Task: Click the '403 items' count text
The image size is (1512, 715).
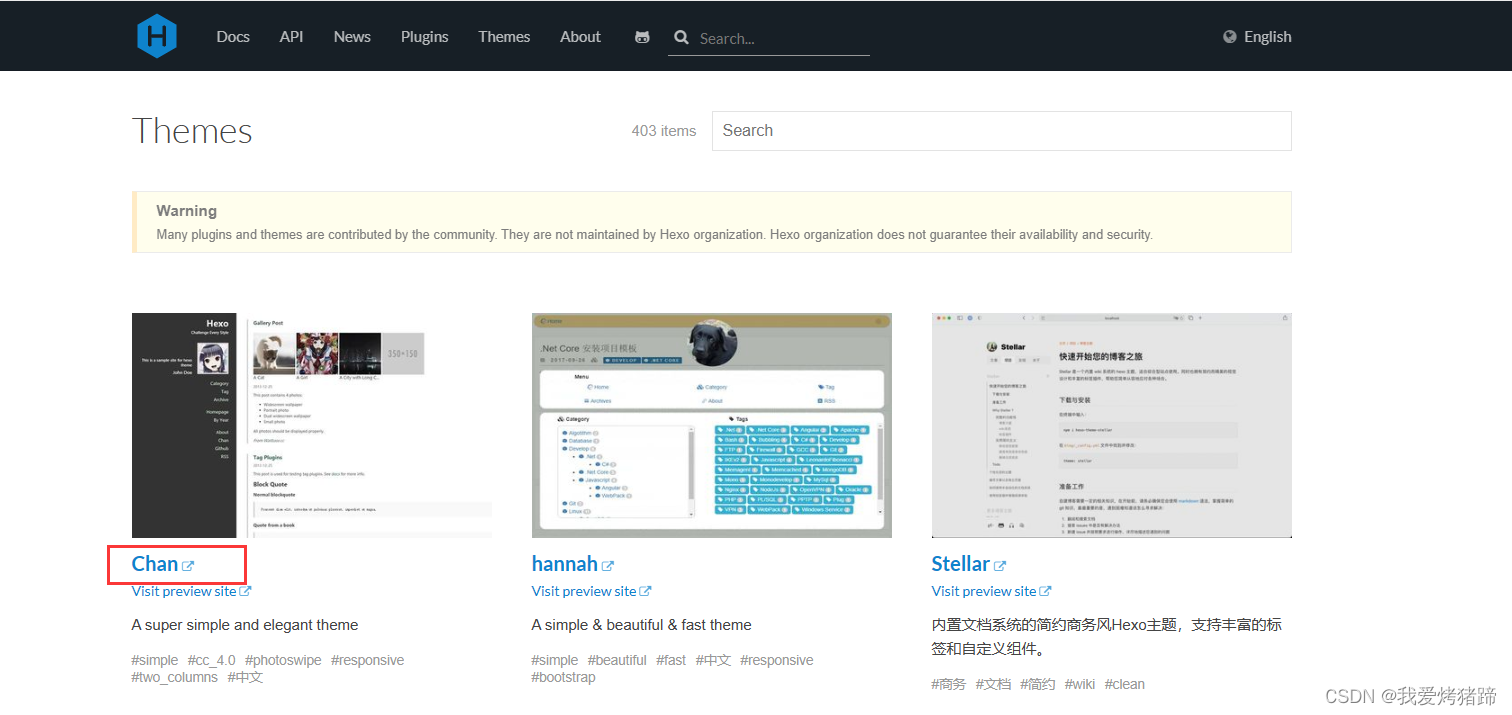Action: [664, 131]
